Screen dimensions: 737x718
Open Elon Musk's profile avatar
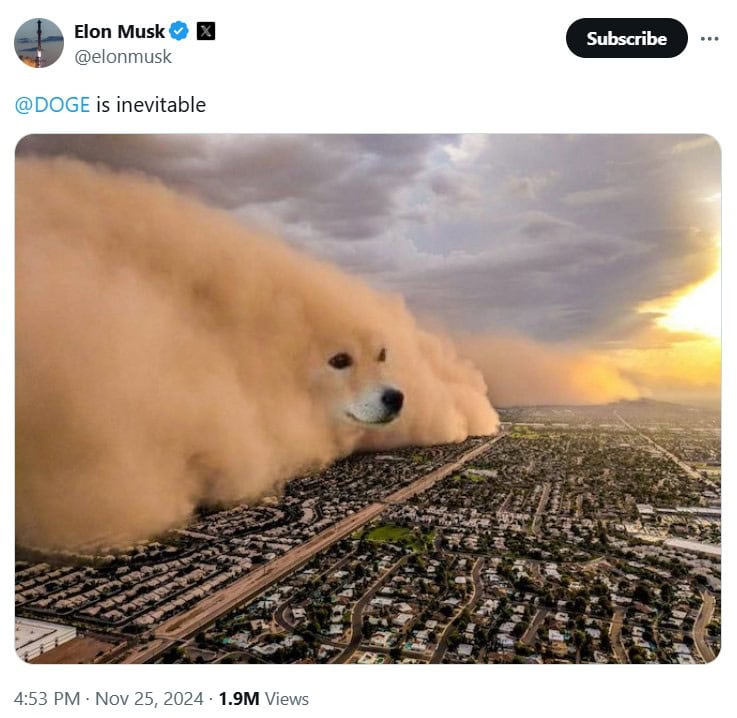pos(39,43)
